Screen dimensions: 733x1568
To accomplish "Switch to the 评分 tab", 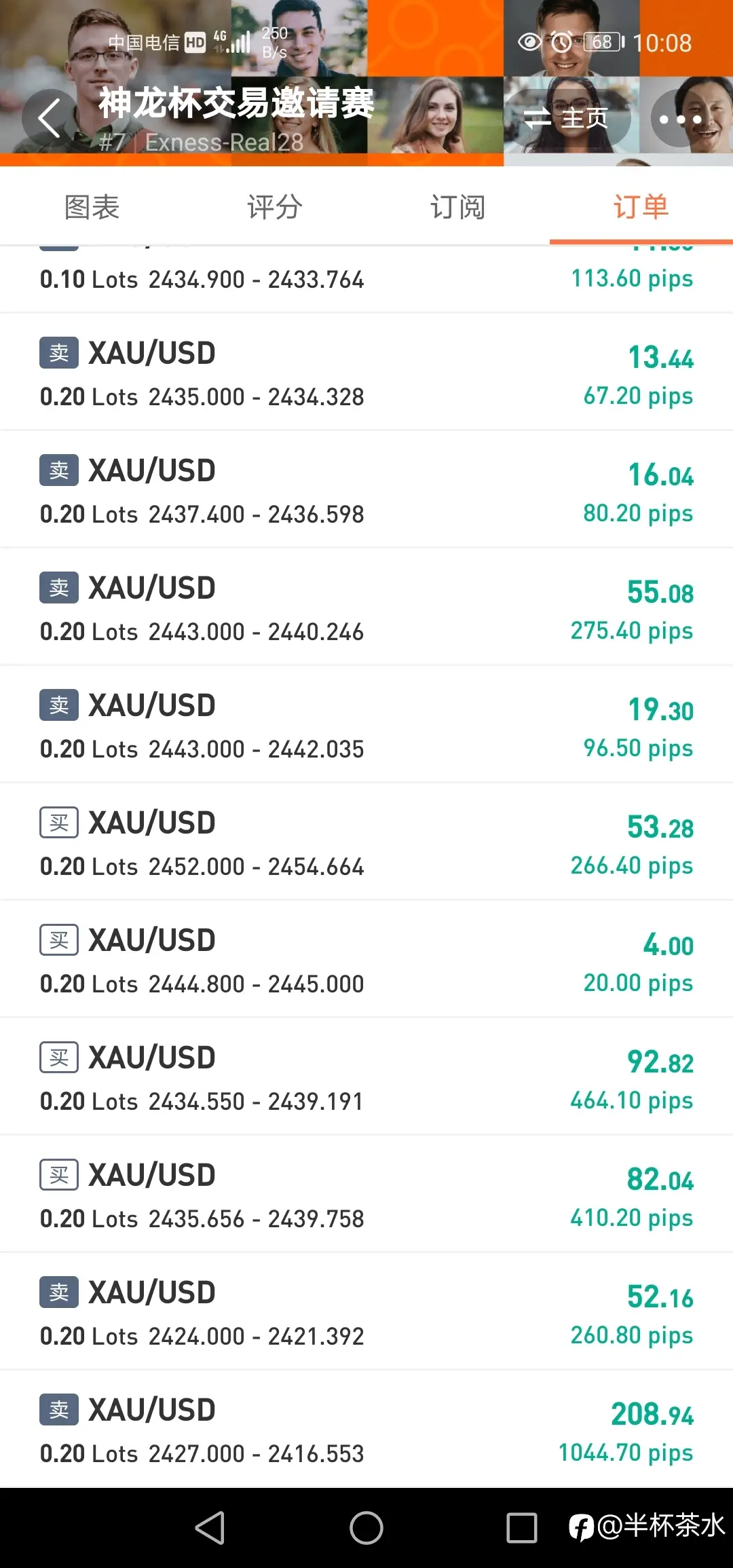I will coord(275,207).
